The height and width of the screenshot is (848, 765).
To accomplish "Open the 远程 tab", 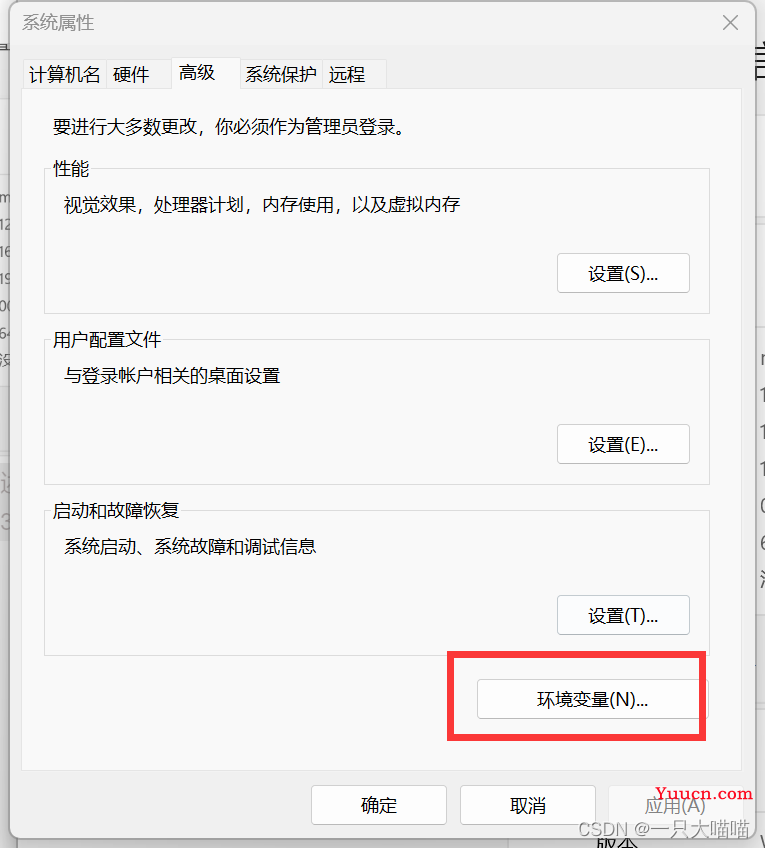I will [x=354, y=74].
